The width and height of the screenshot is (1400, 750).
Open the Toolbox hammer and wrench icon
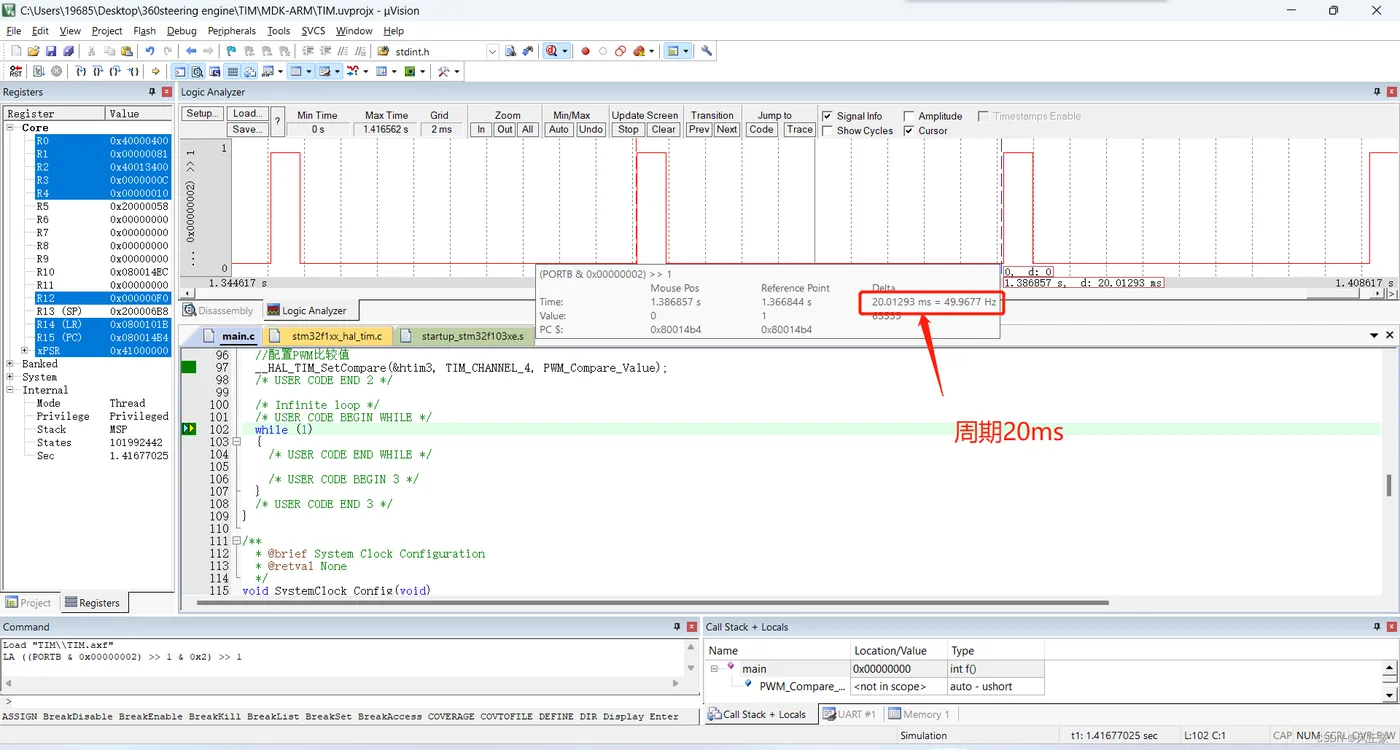(442, 72)
